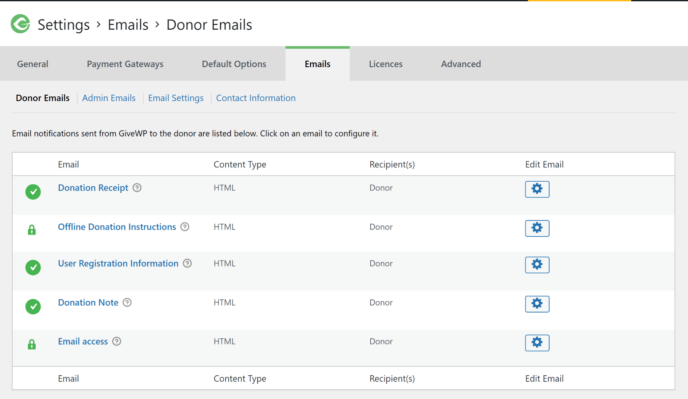The width and height of the screenshot is (688, 399).
Task: Click the top Recipient(s) column header
Action: [x=392, y=165]
